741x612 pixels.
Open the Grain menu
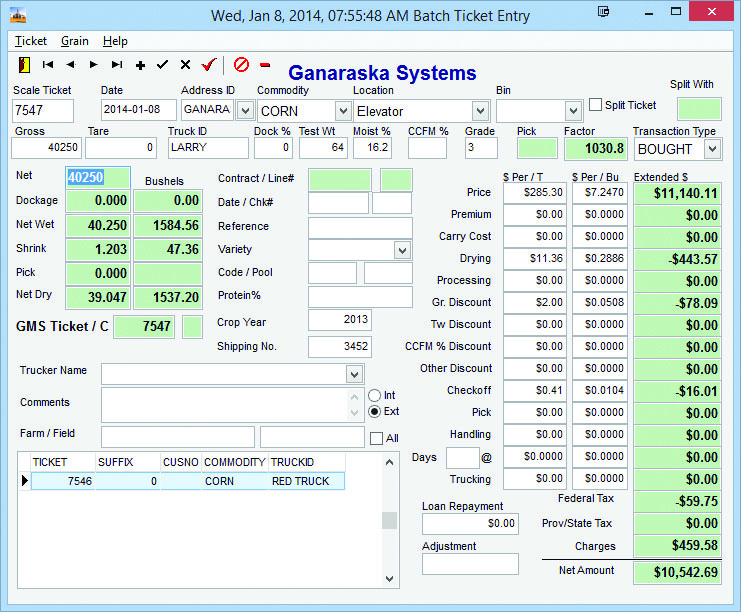[75, 41]
